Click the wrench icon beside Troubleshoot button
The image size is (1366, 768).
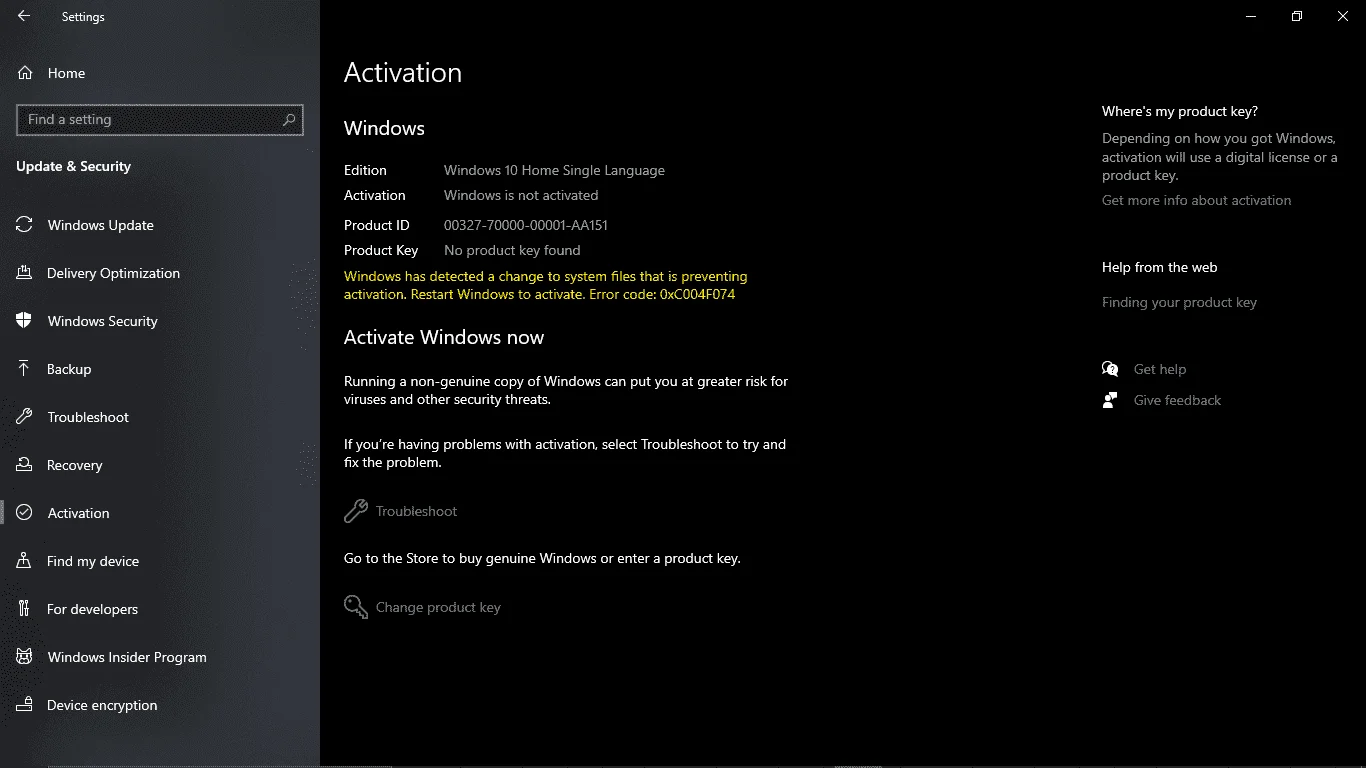[356, 511]
